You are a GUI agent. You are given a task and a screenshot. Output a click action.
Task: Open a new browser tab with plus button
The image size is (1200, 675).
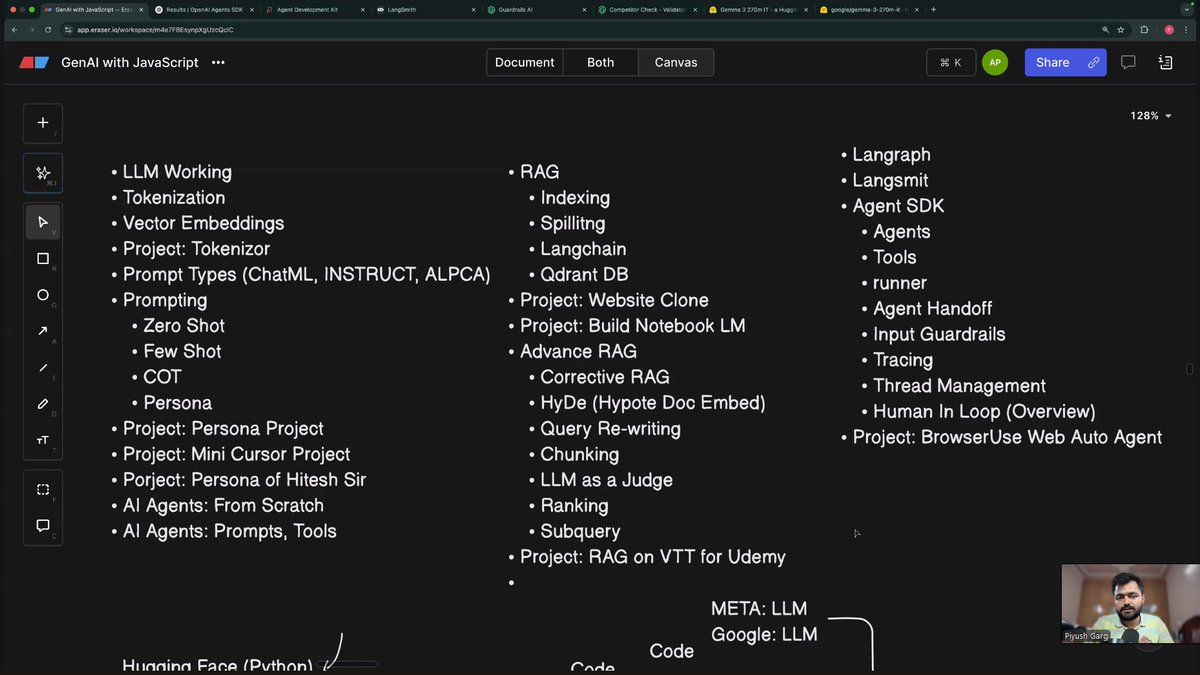point(933,9)
